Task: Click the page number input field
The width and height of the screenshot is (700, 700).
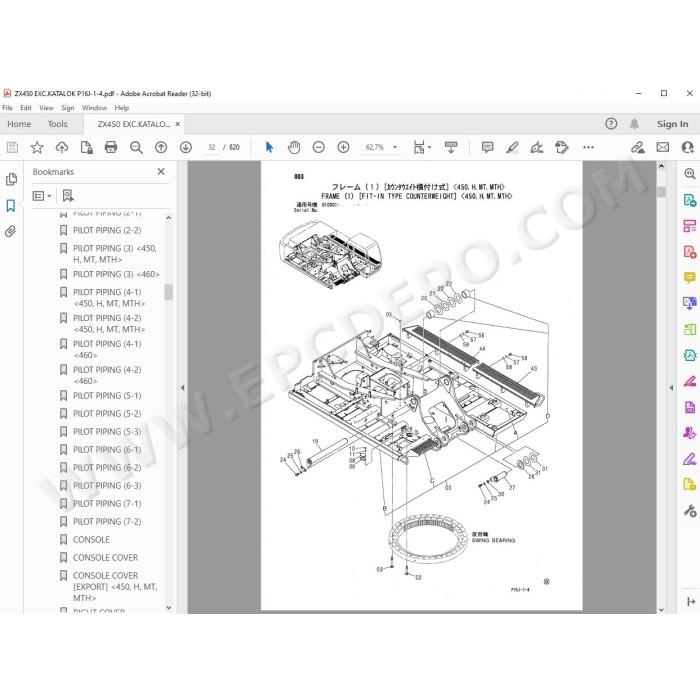Action: tap(212, 147)
